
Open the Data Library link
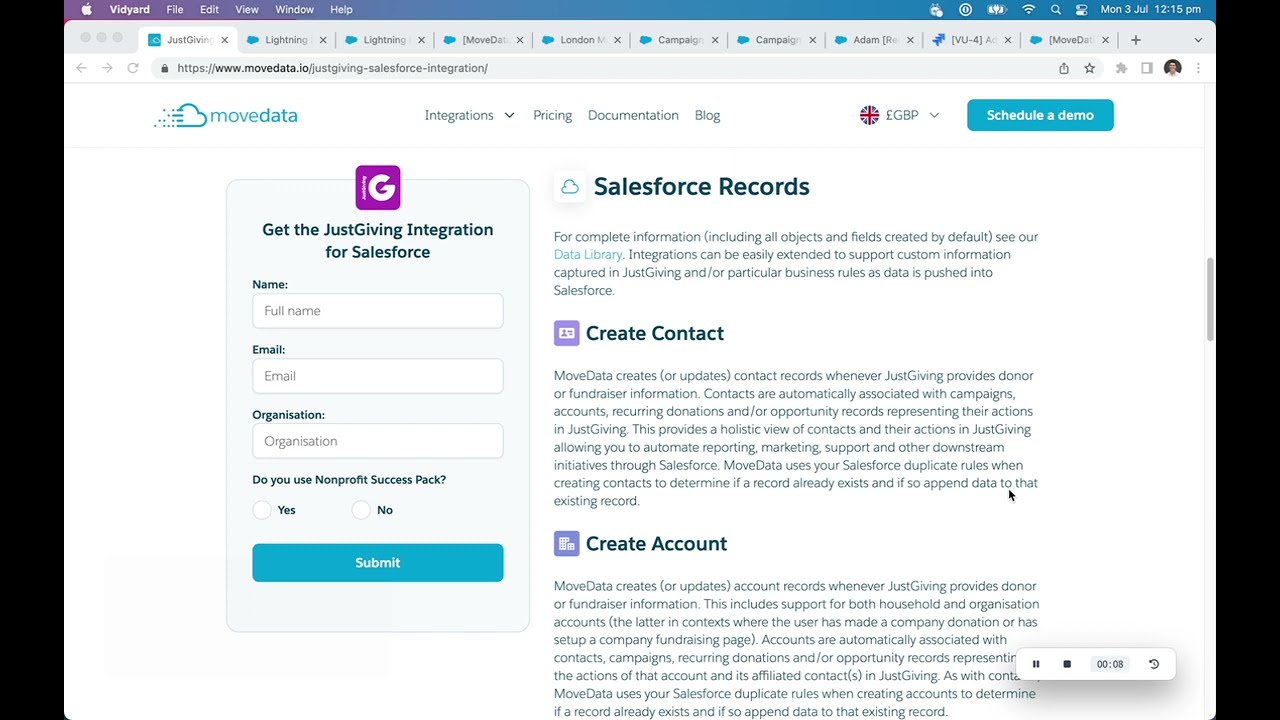click(588, 254)
